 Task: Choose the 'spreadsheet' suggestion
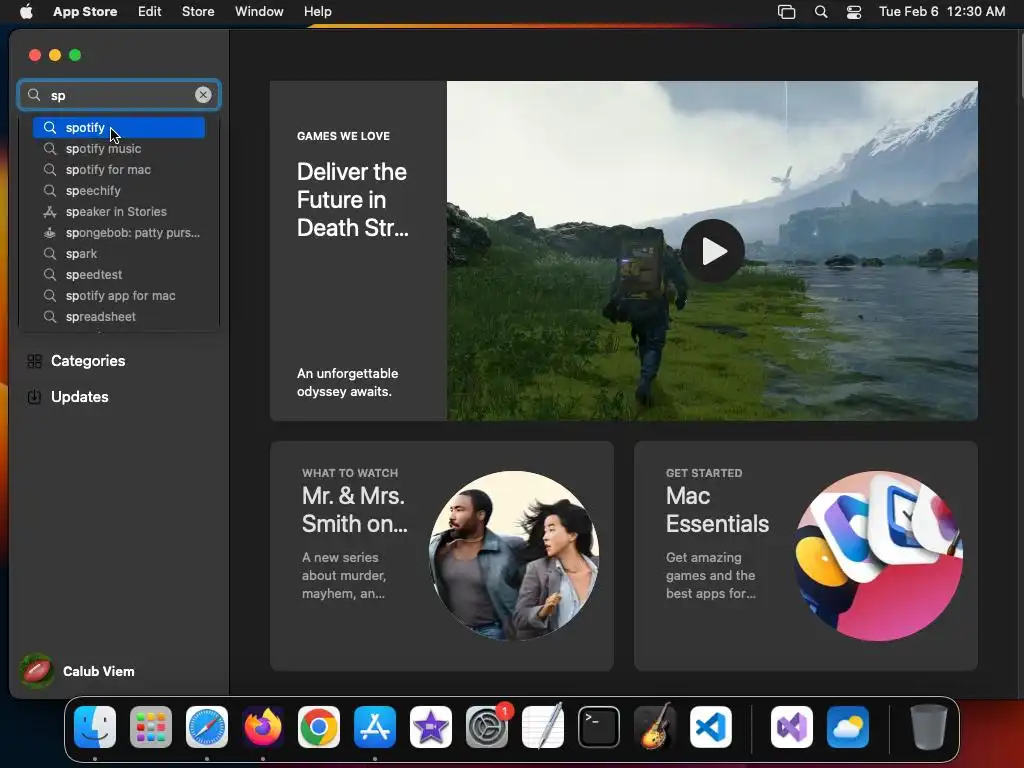119,317
